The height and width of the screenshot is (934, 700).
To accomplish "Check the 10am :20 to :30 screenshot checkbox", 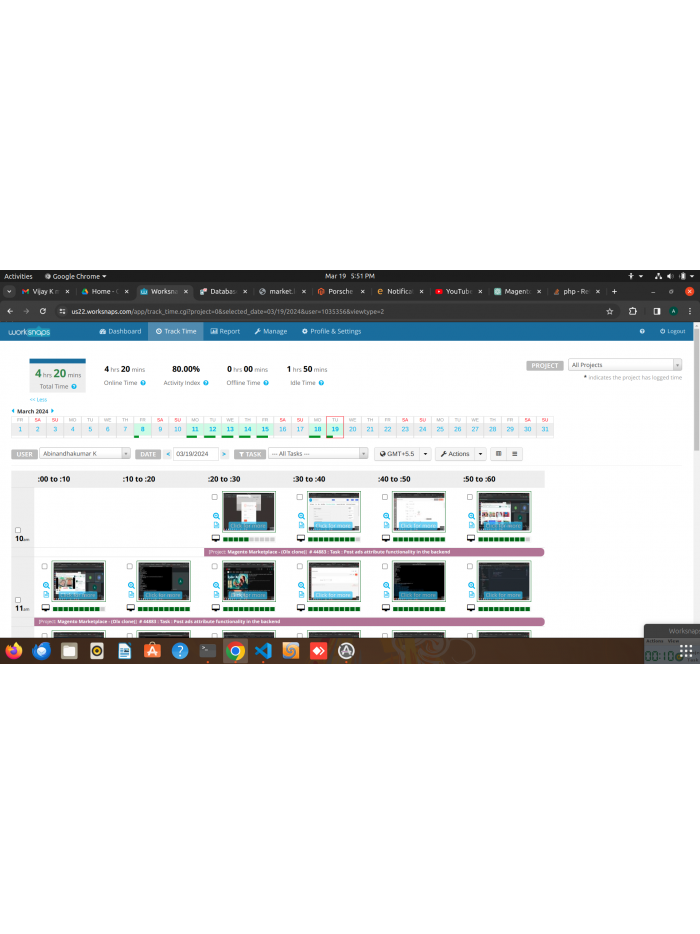I will (215, 497).
